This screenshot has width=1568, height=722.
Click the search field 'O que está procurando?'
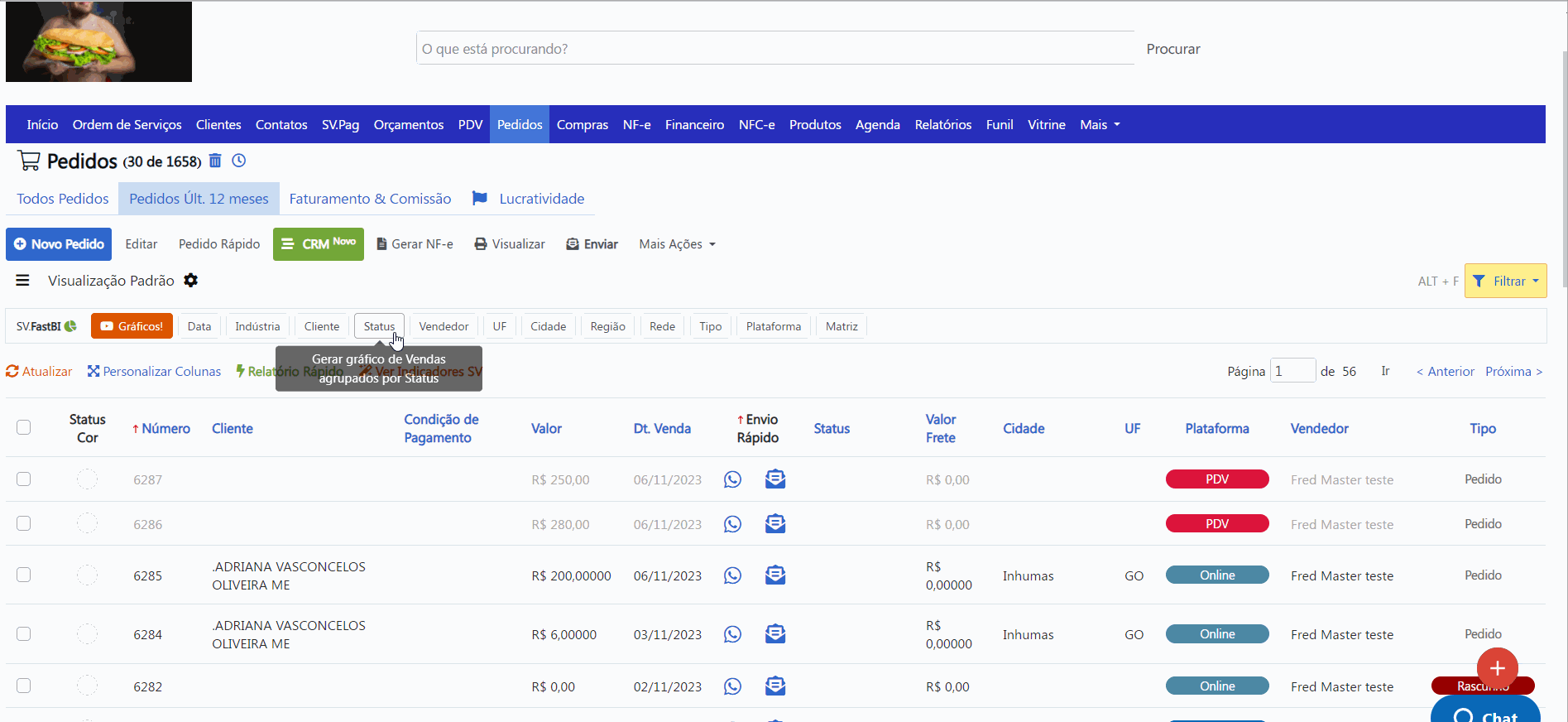[x=775, y=49]
